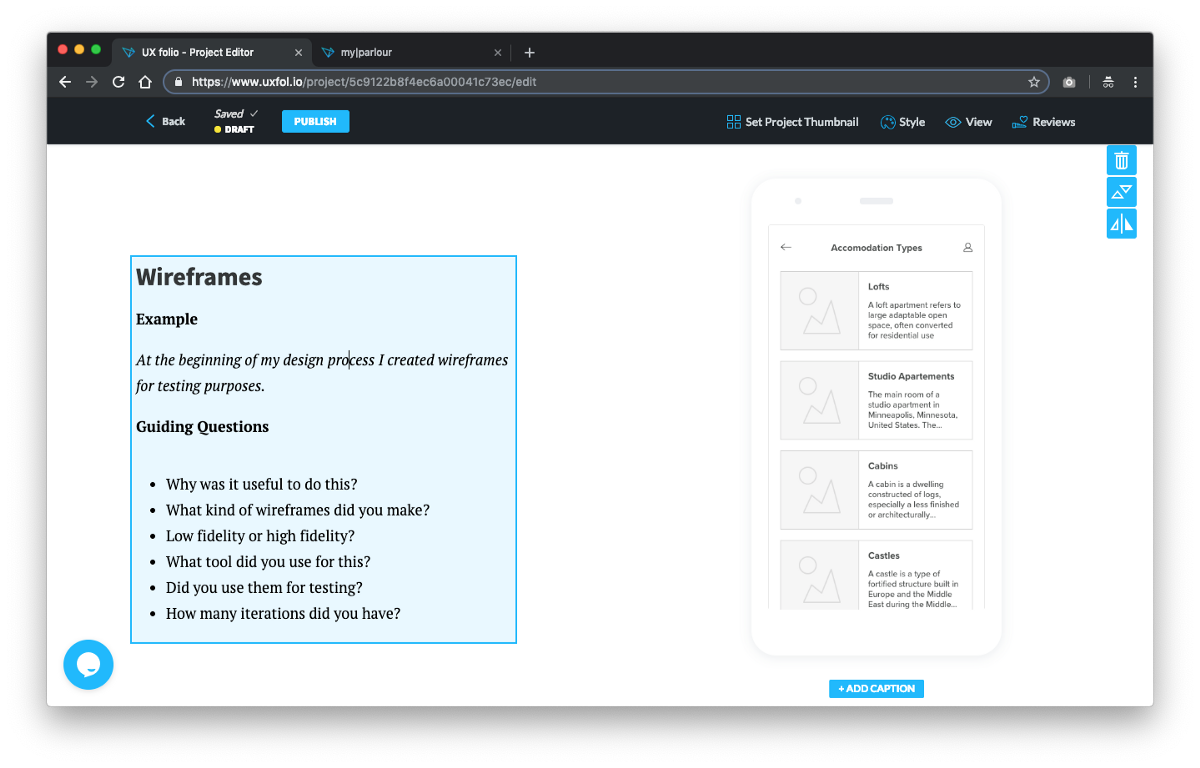Go to browser home page
Image resolution: width=1200 pixels, height=768 pixels.
point(145,82)
